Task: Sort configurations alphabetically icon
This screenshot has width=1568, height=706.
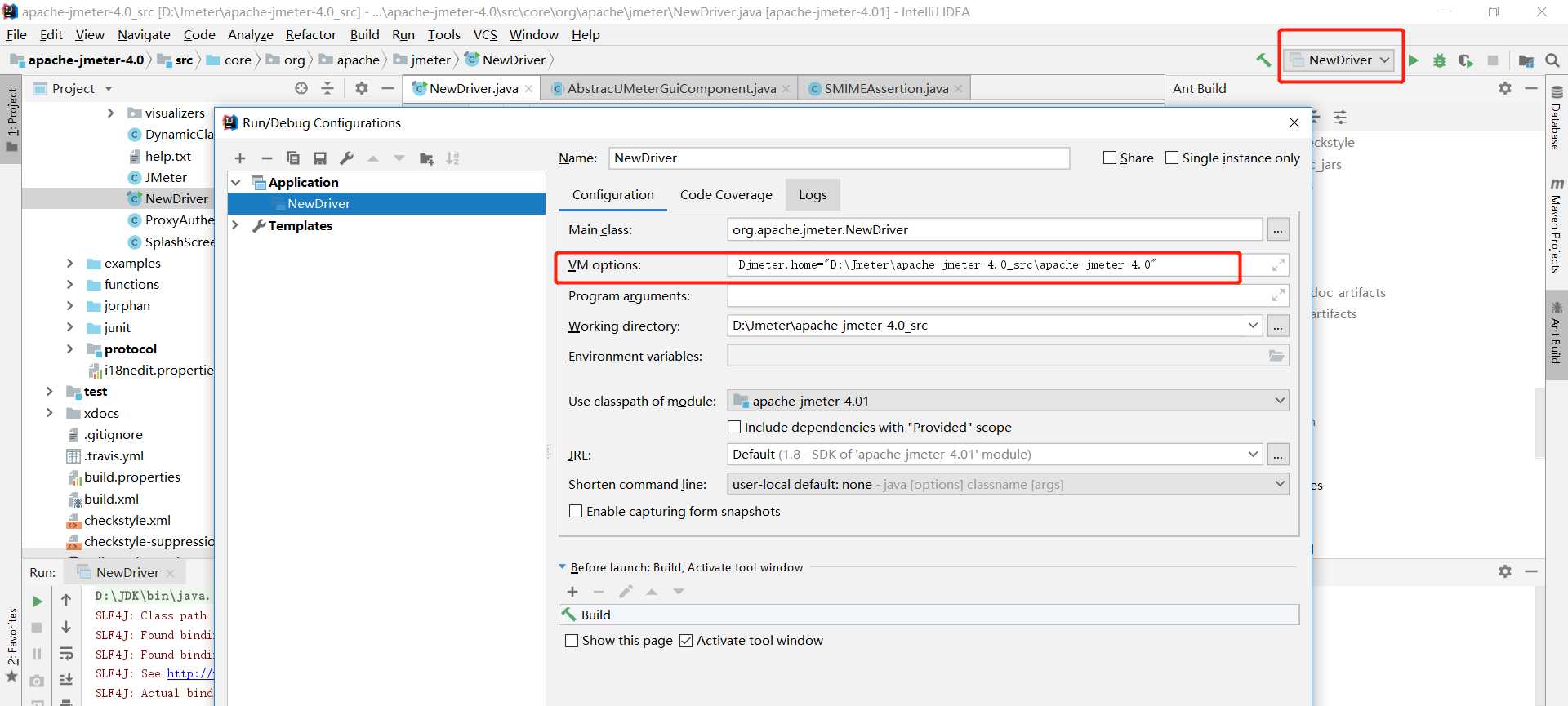Action: click(x=453, y=158)
